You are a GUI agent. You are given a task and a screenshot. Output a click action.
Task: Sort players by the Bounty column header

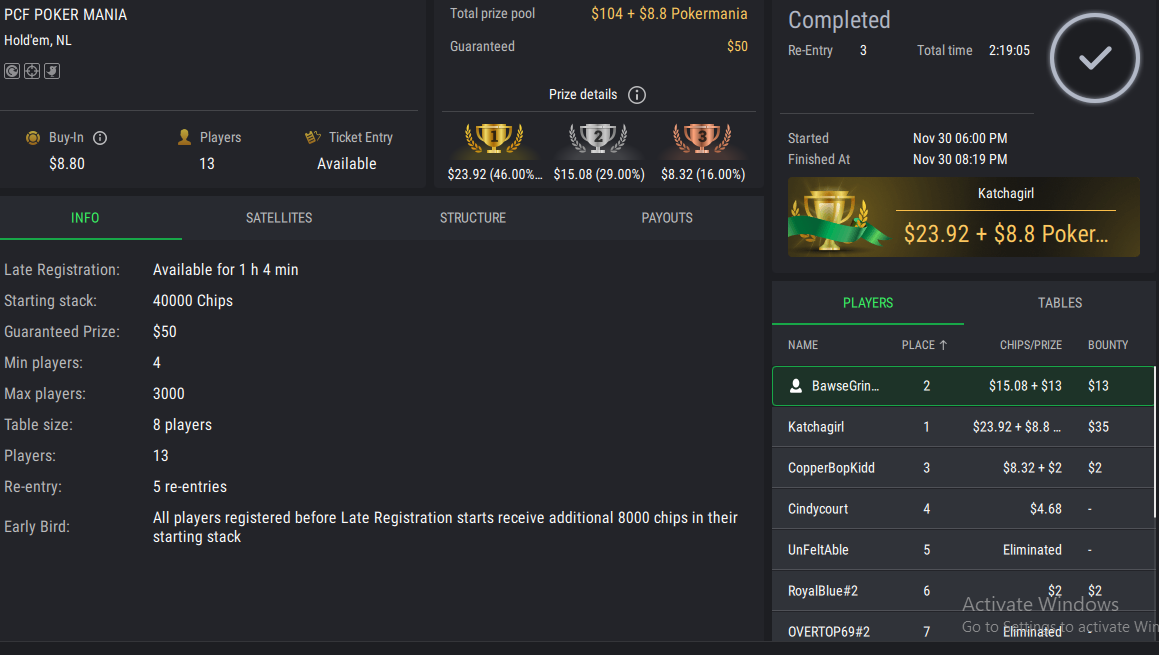(1108, 345)
